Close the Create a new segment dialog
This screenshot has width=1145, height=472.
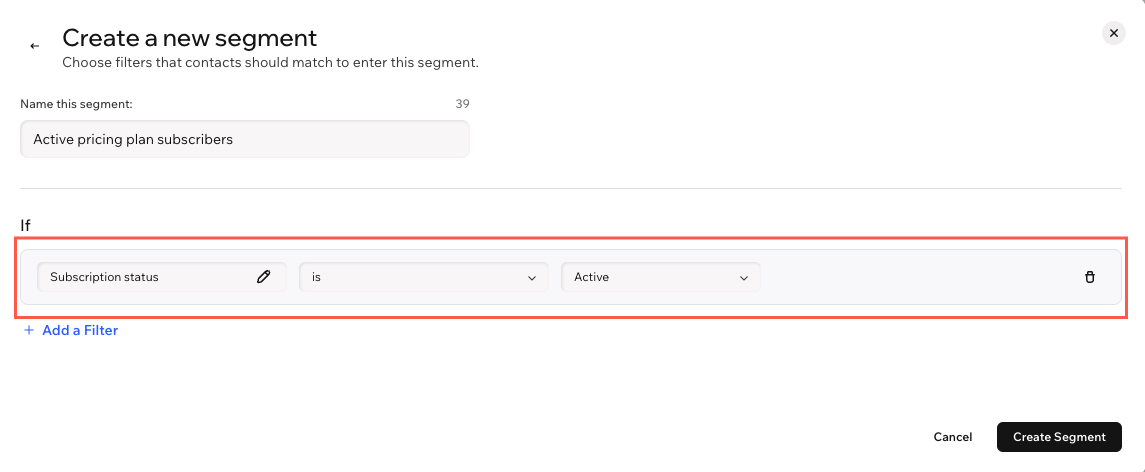pos(1114,33)
